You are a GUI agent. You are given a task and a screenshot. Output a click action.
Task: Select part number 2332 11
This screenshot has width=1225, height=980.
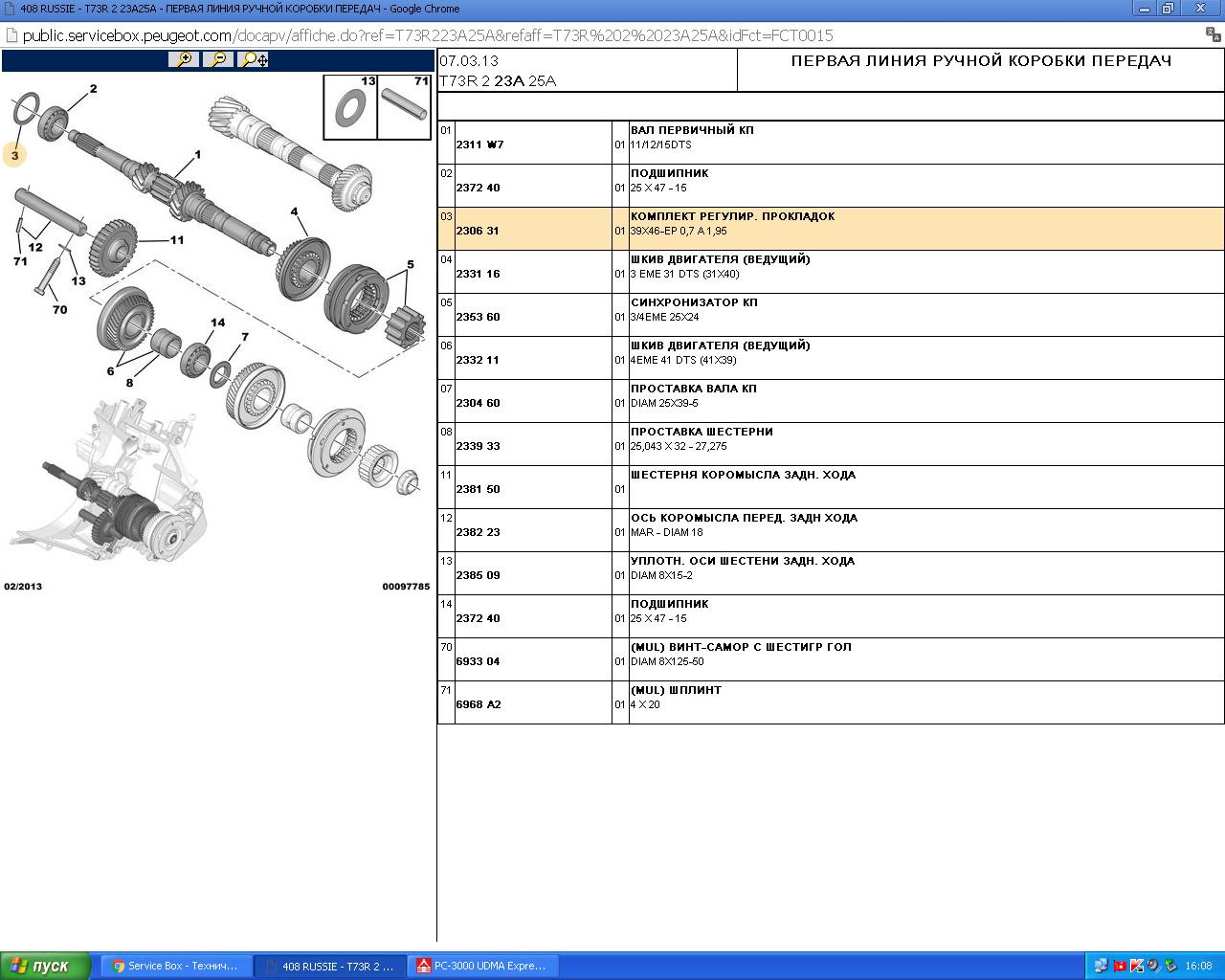click(478, 360)
